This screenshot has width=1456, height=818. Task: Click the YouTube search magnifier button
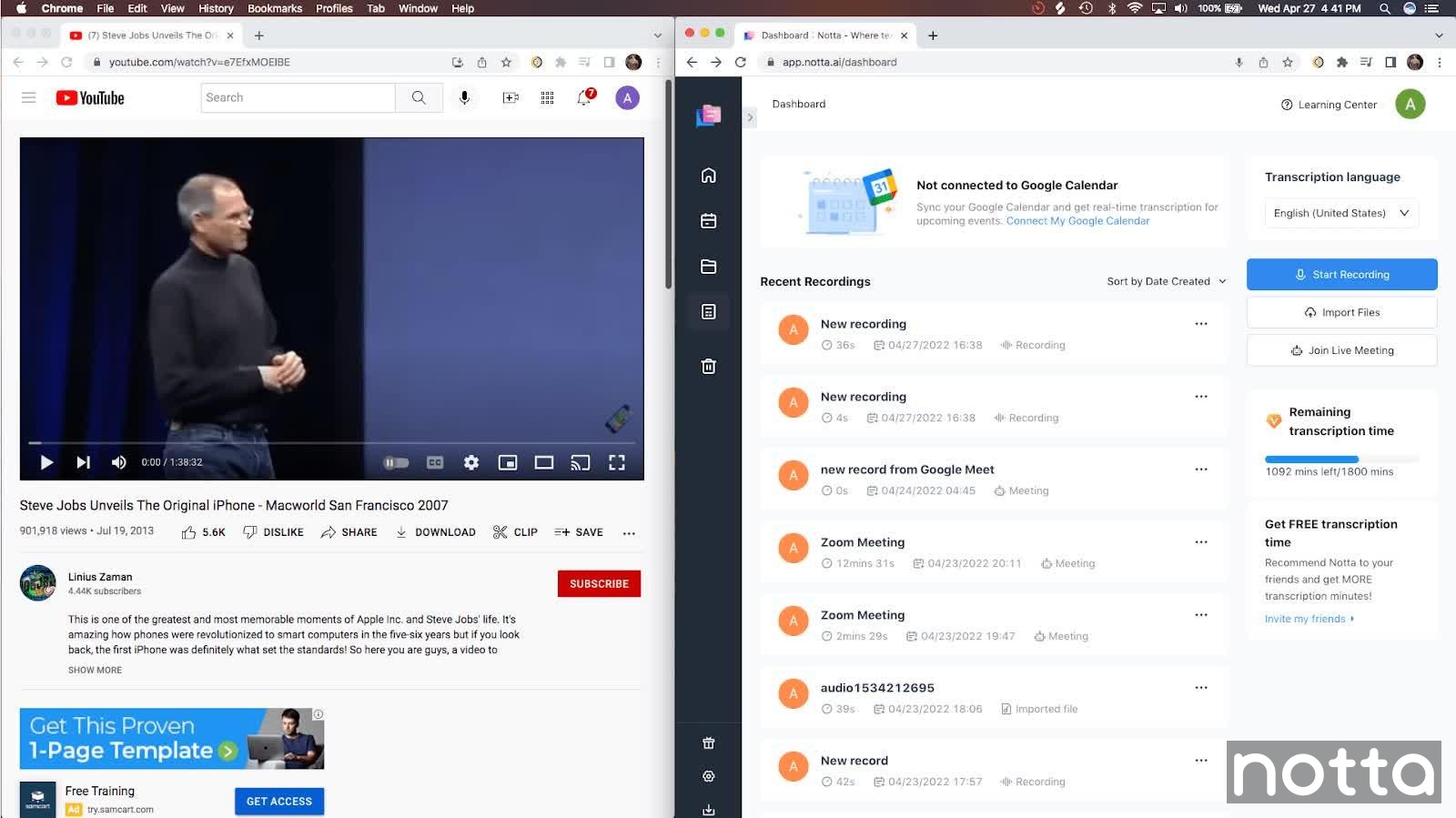point(419,97)
